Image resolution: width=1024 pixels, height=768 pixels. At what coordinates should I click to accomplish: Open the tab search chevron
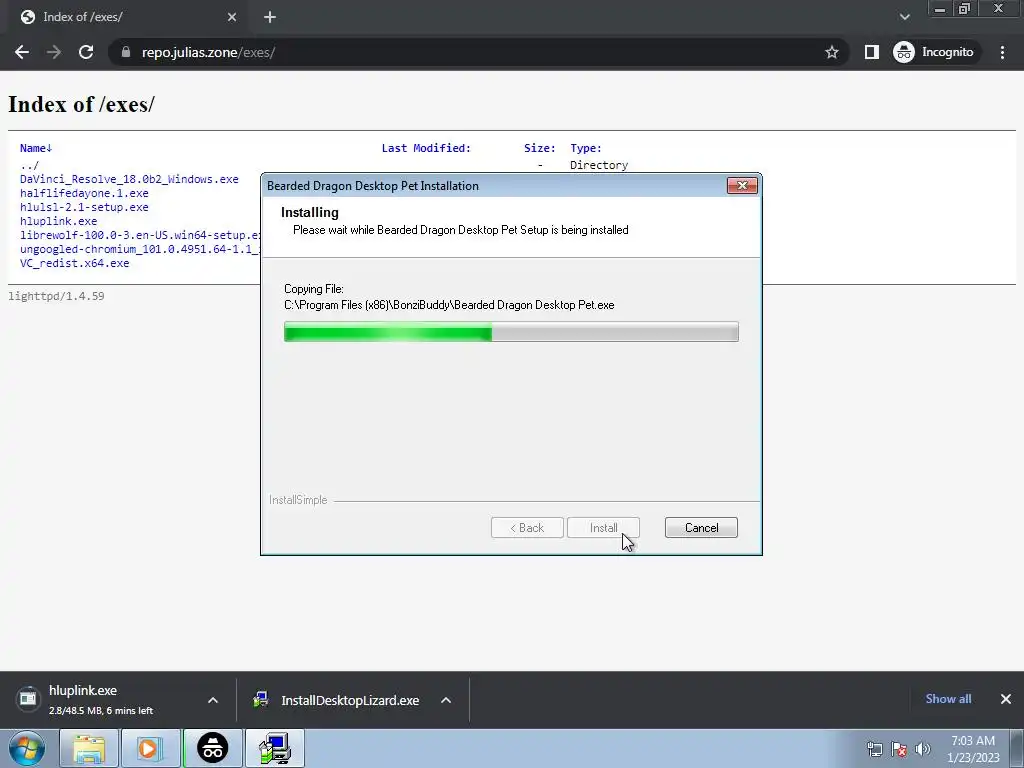click(904, 17)
